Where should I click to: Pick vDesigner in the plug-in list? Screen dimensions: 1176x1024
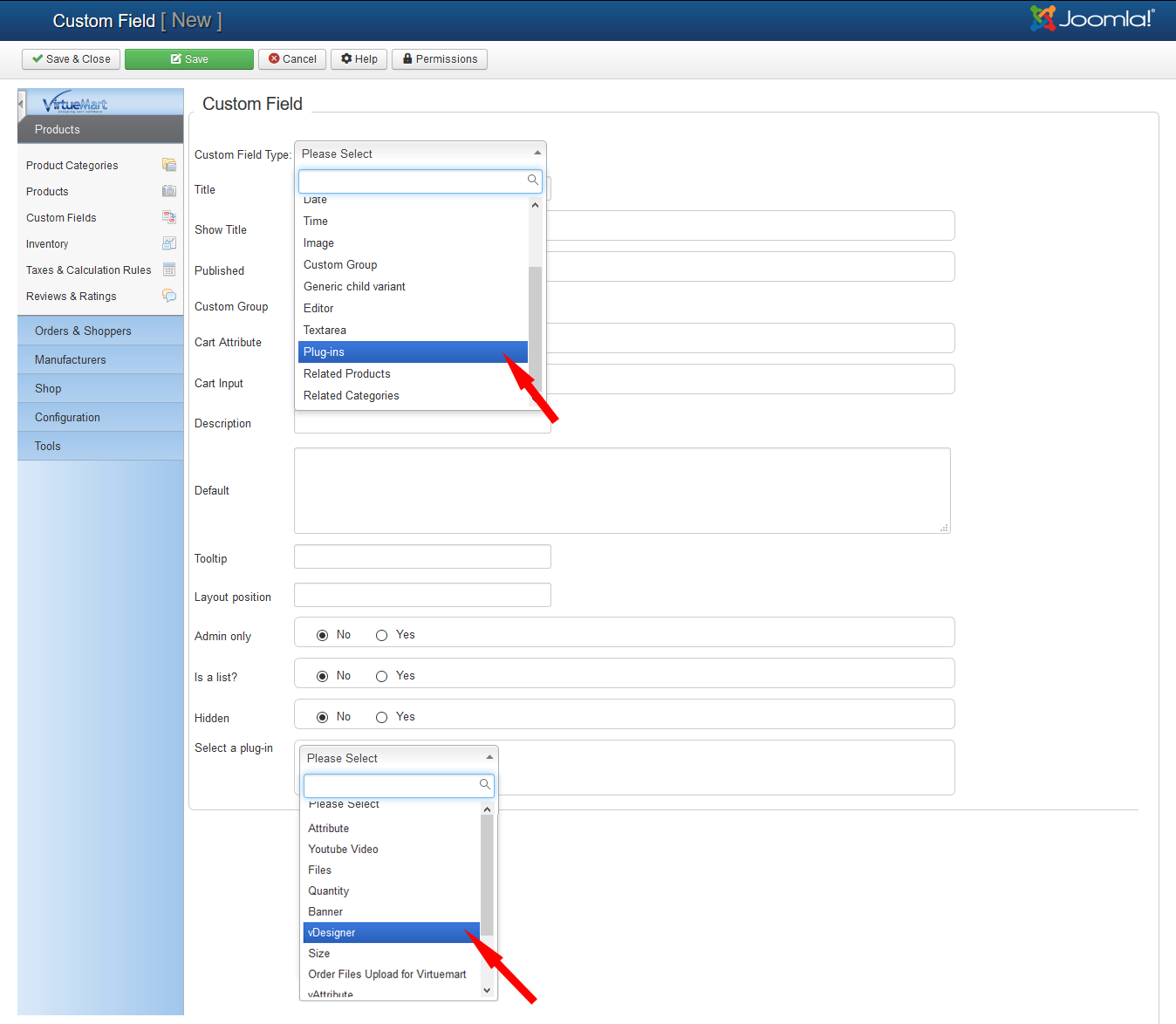pyautogui.click(x=391, y=932)
